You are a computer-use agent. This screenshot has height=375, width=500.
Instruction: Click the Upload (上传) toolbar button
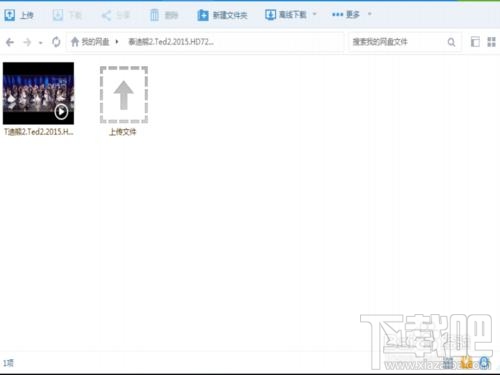[x=19, y=15]
